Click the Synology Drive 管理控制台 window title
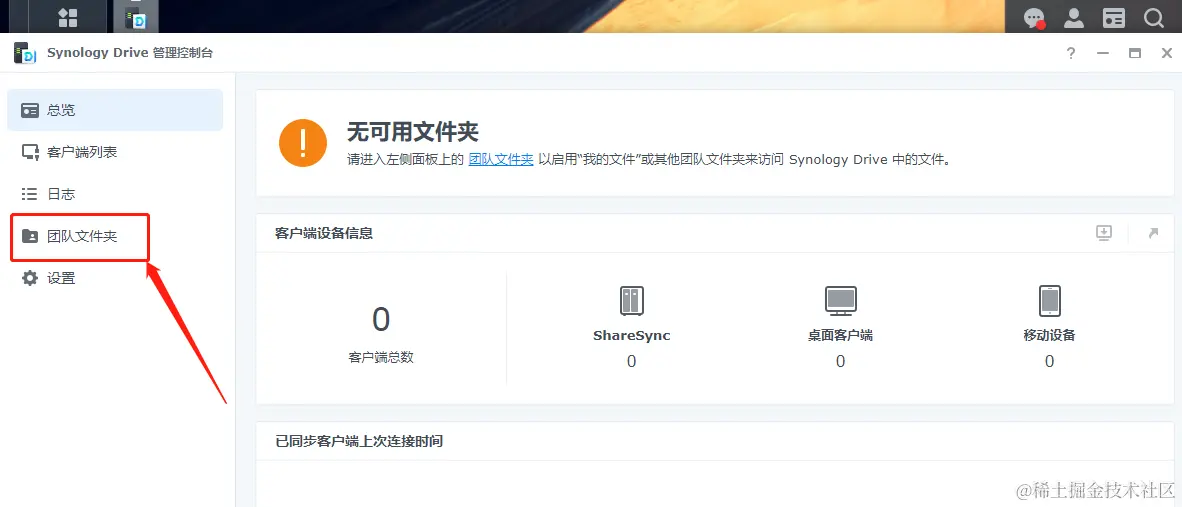The width and height of the screenshot is (1182, 507). [130, 53]
